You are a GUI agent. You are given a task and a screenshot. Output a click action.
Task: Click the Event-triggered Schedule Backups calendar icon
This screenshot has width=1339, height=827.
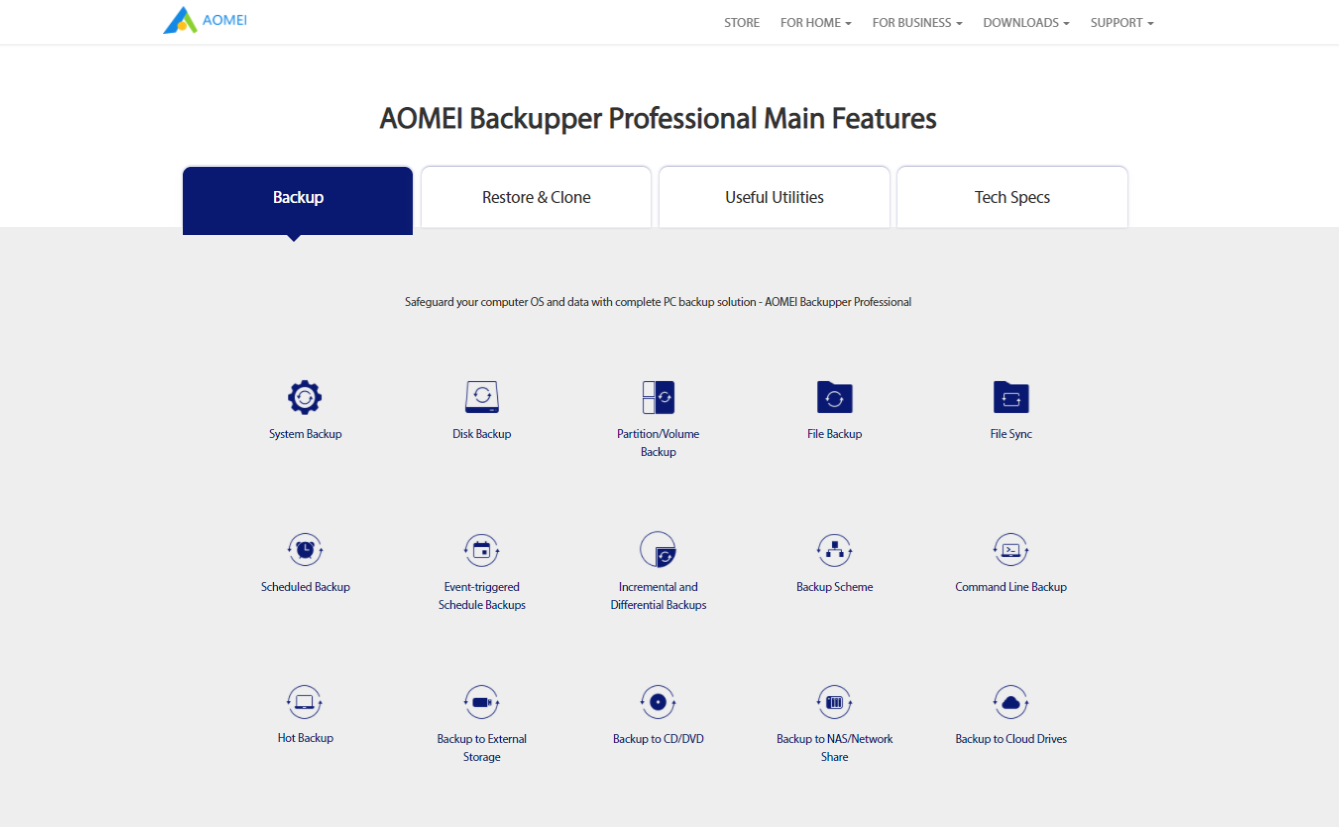coord(481,549)
